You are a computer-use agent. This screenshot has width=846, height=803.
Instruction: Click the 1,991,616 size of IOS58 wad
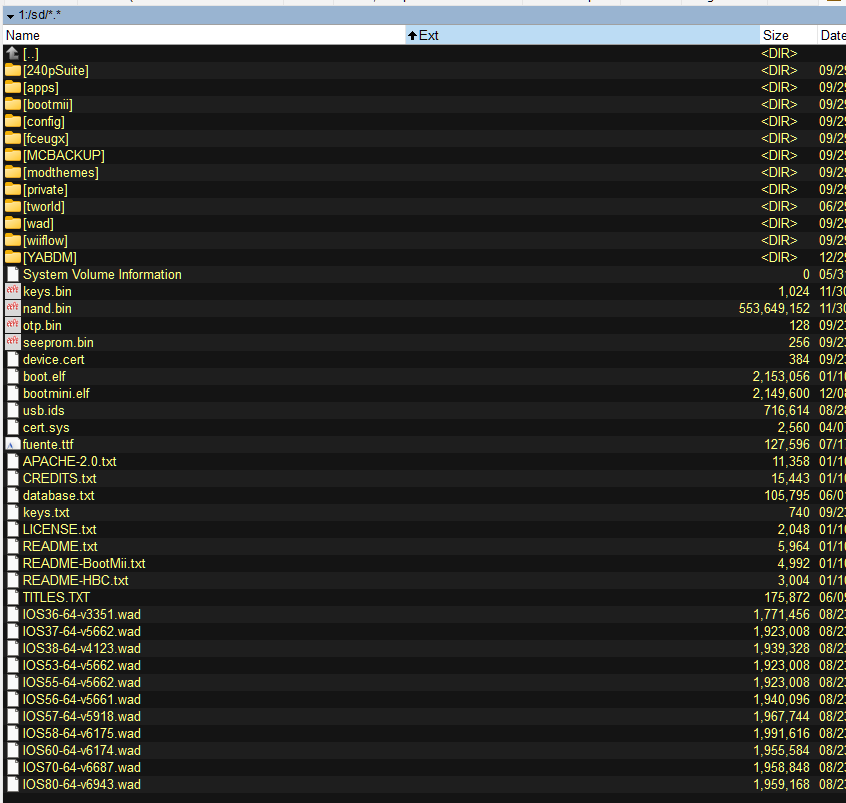[782, 733]
